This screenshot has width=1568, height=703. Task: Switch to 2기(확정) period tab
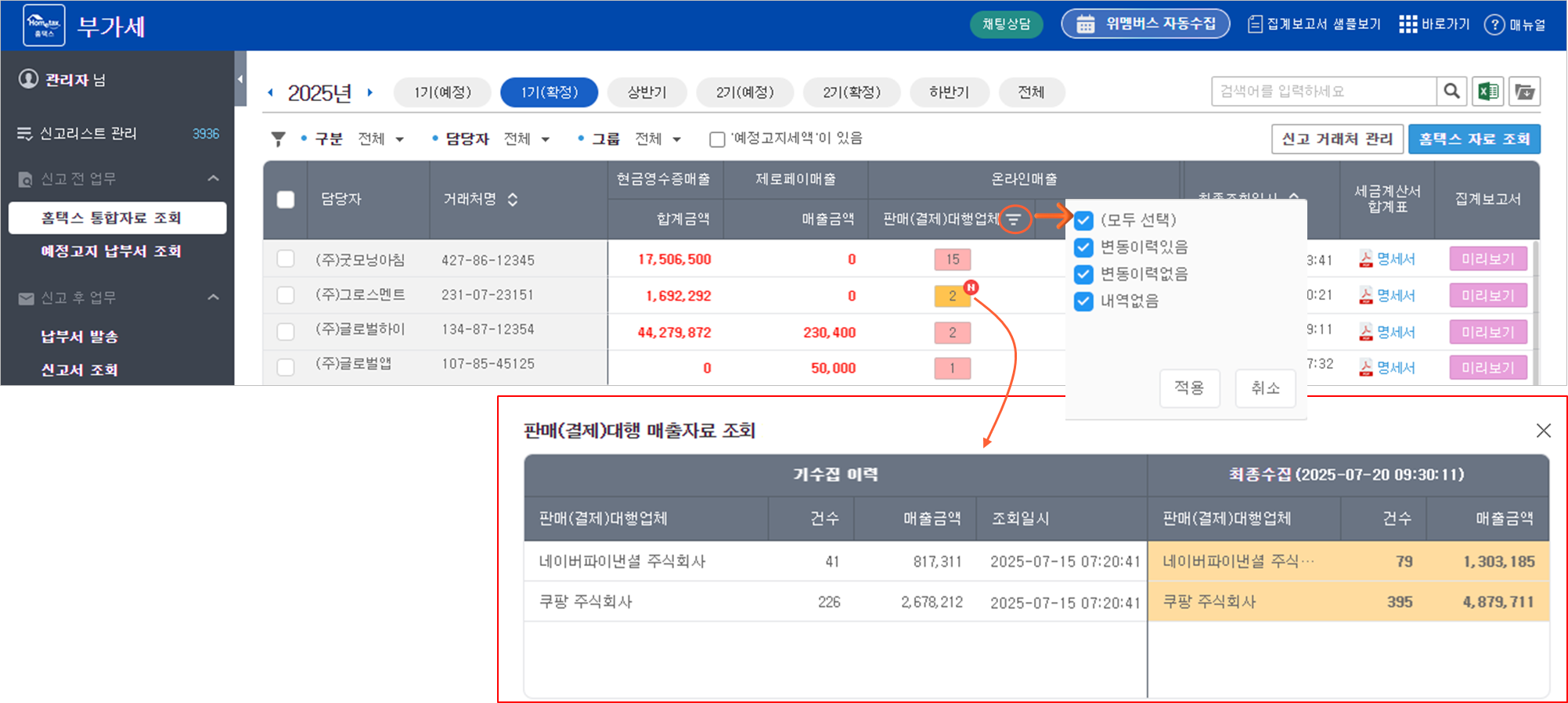852,92
